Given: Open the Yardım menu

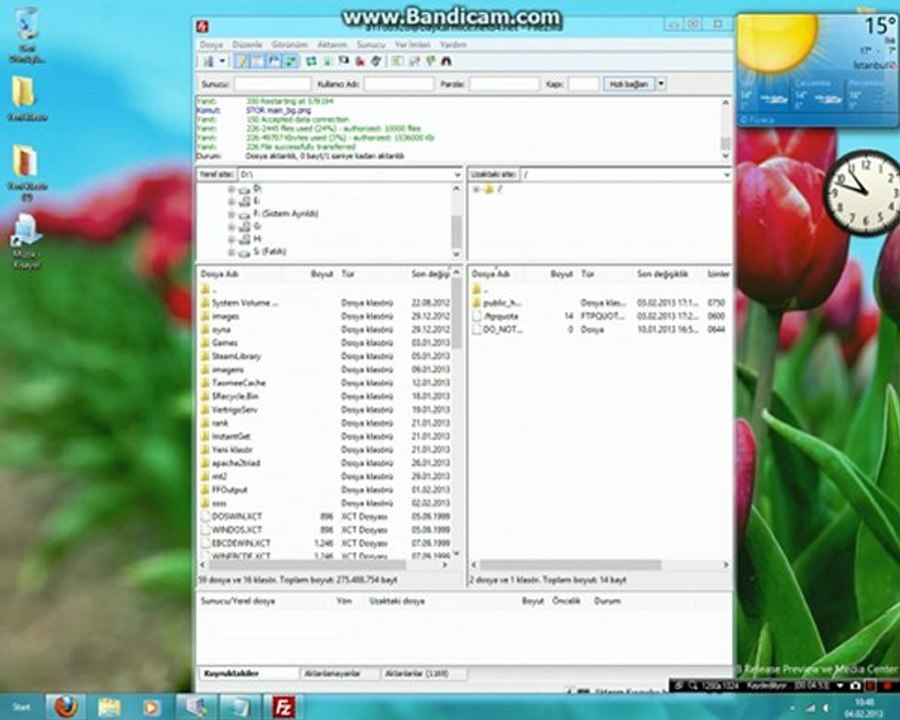Looking at the screenshot, I should click(x=453, y=44).
